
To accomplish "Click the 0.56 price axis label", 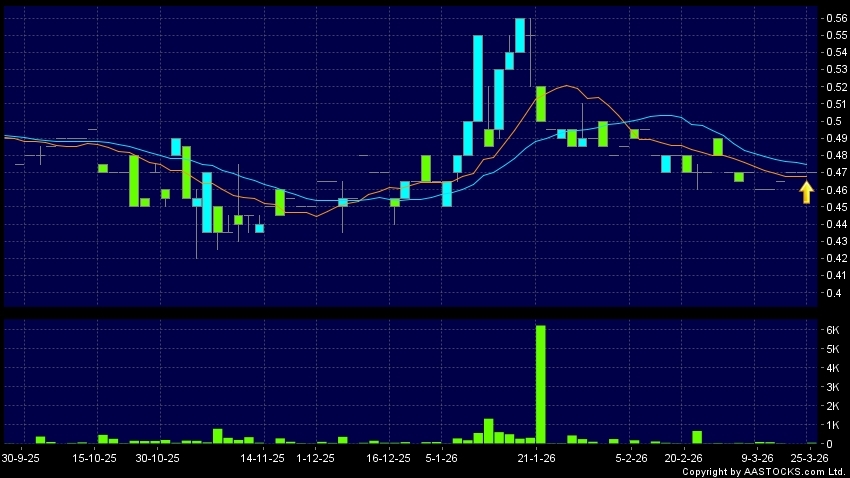I will (831, 18).
